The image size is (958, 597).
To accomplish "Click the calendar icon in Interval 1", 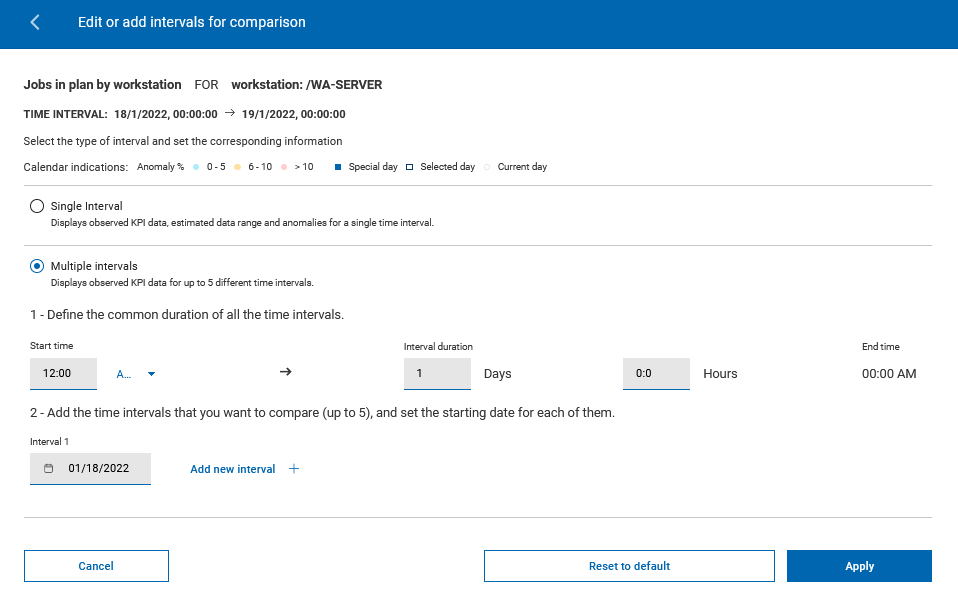I will tap(48, 468).
